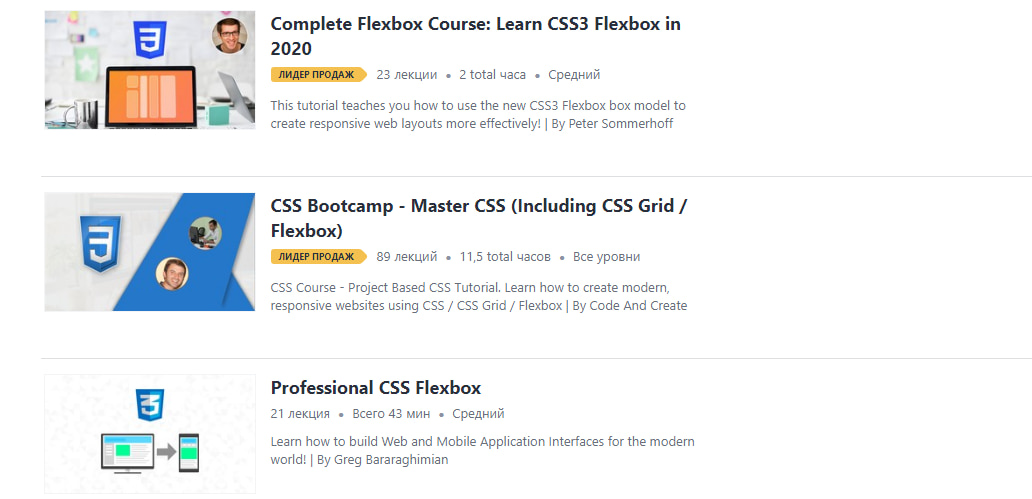The width and height of the screenshot is (1032, 499).
Task: Click instructor avatar on Complete Flexbox thumbnail
Action: click(x=229, y=36)
